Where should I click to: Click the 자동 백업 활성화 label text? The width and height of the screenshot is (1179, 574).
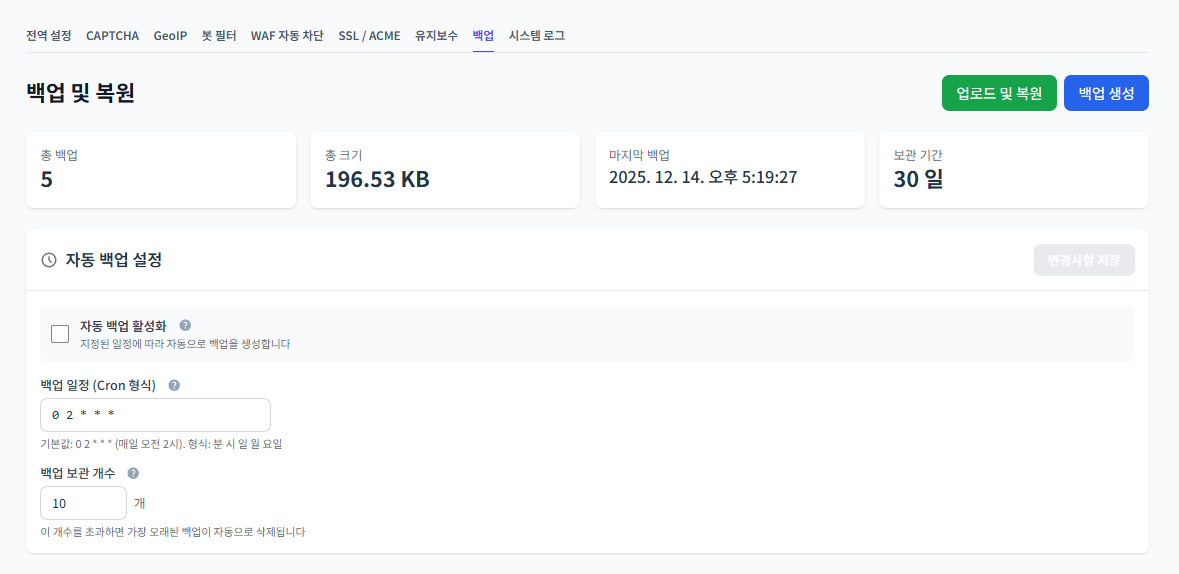tap(123, 326)
